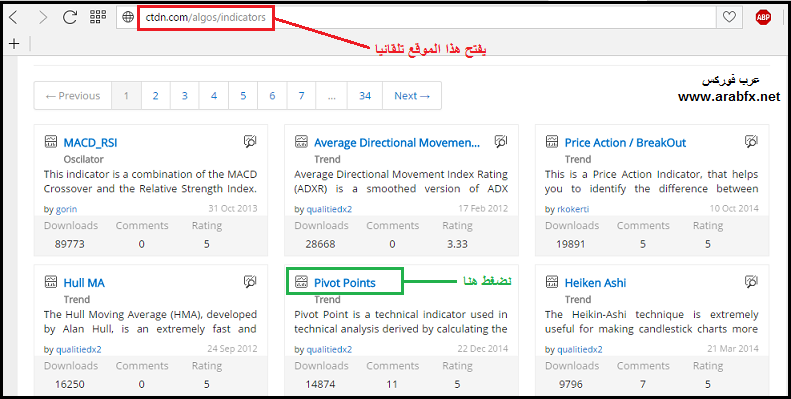Click the preview icon on Hull MA card

pyautogui.click(x=250, y=282)
